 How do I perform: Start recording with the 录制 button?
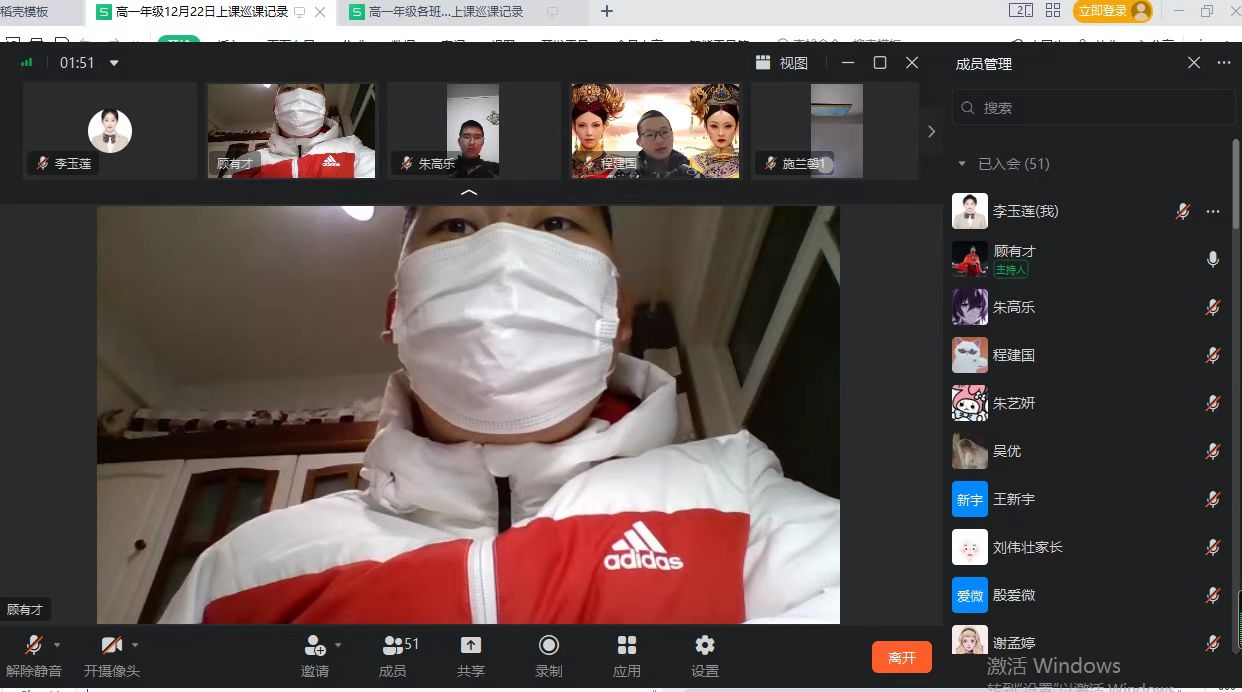tap(548, 655)
